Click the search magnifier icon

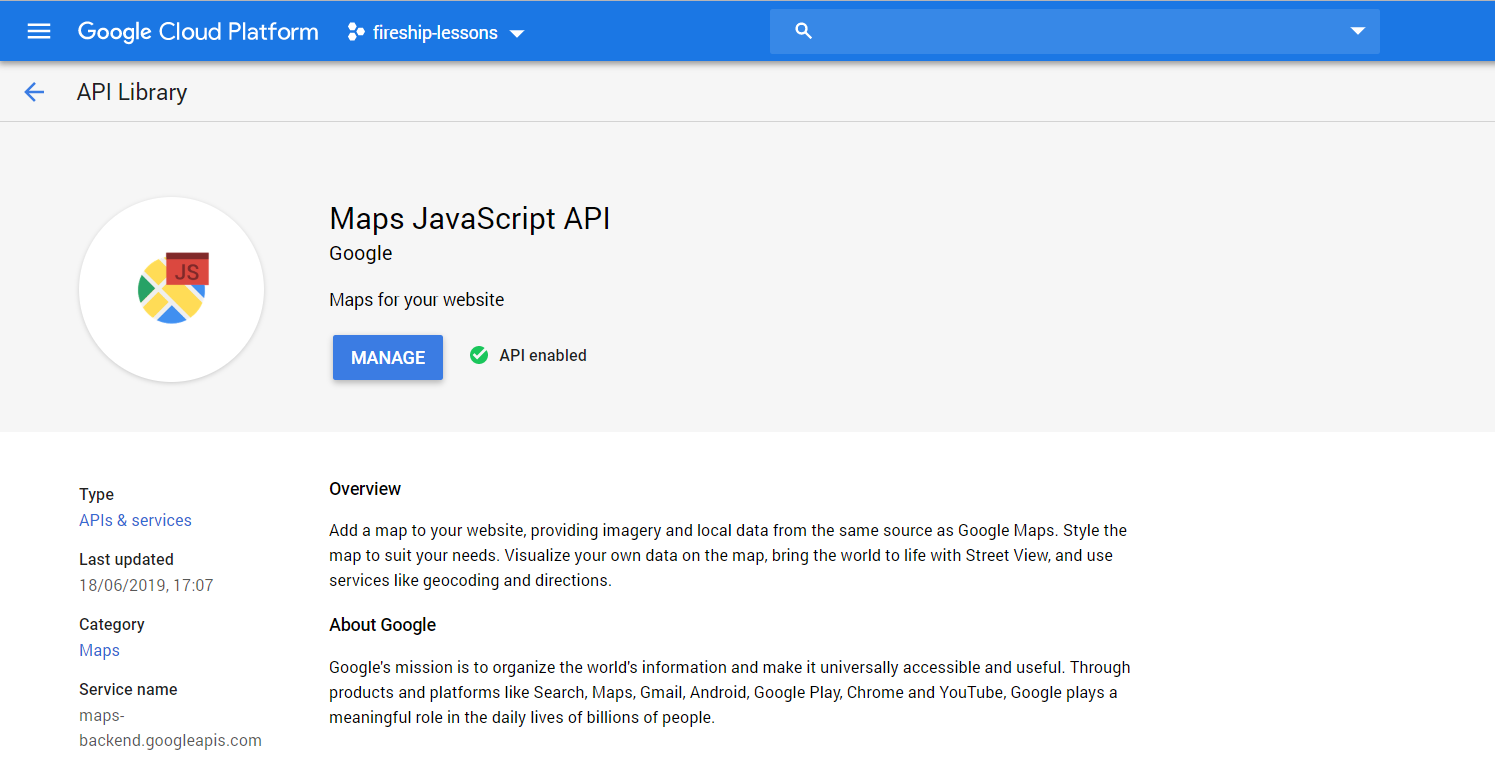[804, 31]
